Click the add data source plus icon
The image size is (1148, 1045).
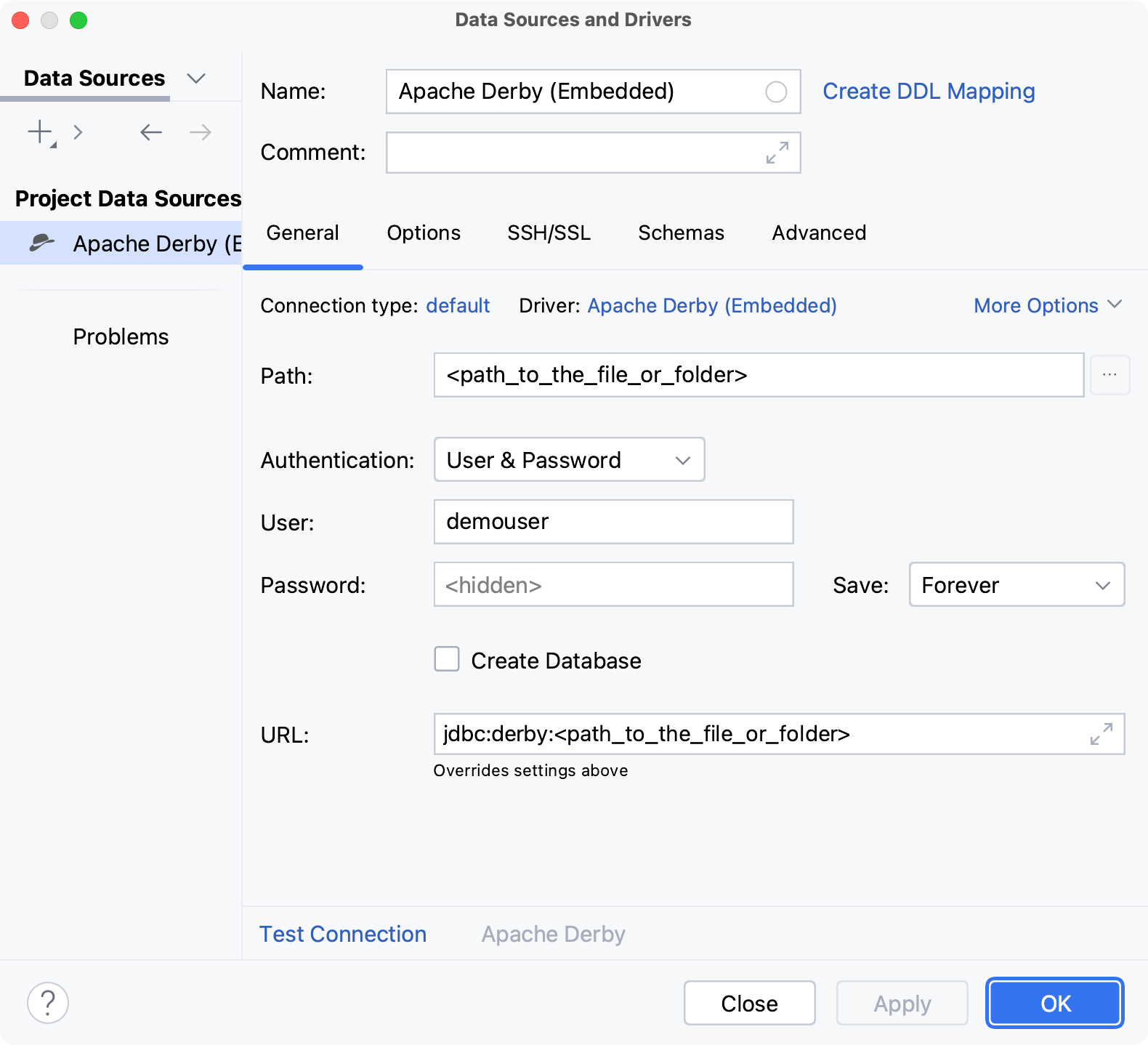[x=41, y=132]
